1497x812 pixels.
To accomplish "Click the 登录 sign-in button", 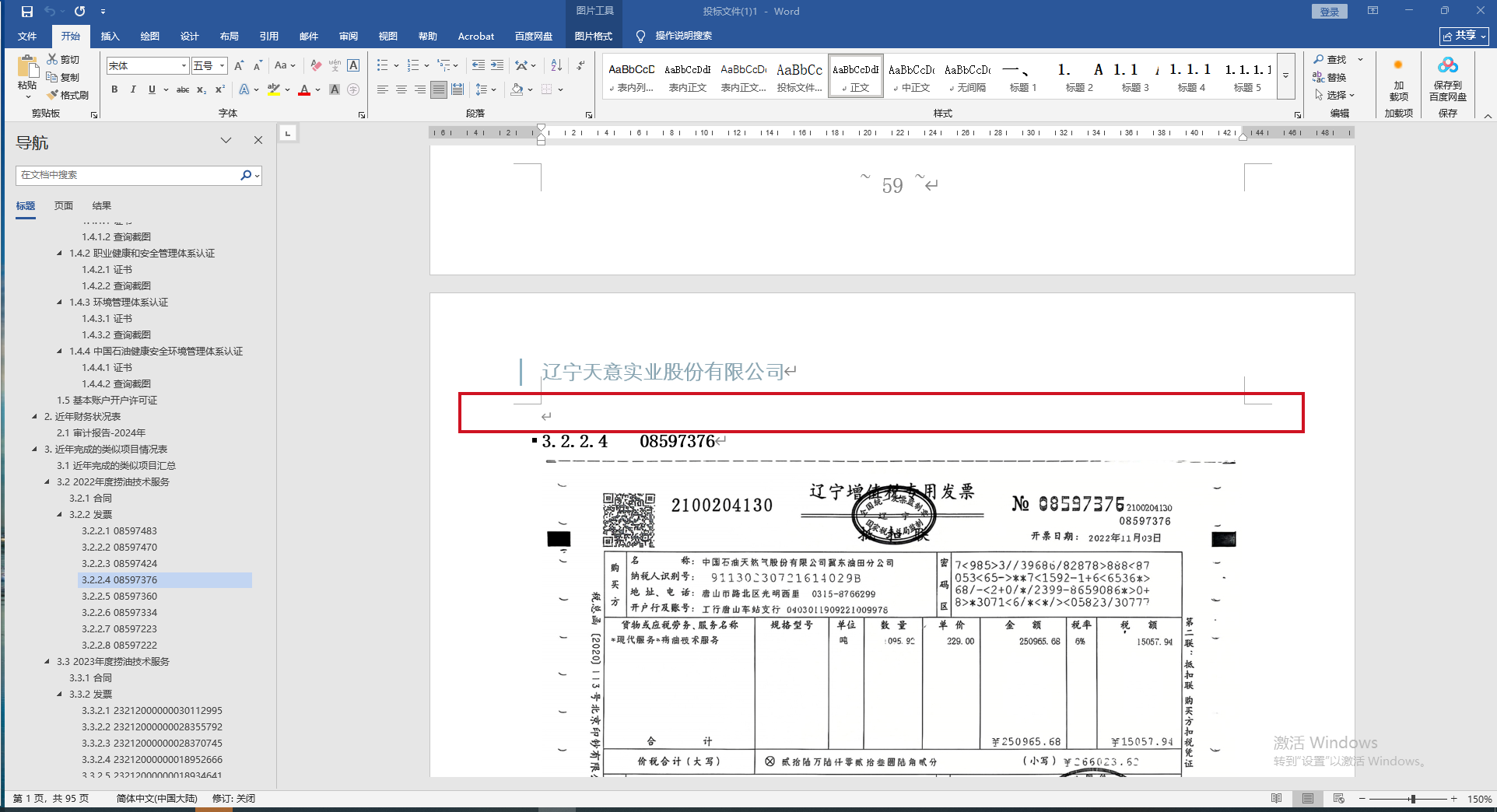I will pyautogui.click(x=1330, y=12).
